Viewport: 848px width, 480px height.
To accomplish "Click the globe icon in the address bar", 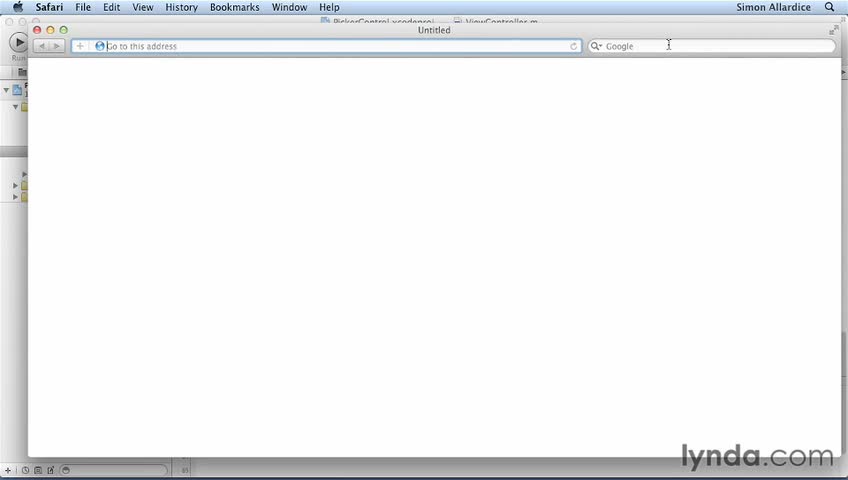I will [100, 46].
